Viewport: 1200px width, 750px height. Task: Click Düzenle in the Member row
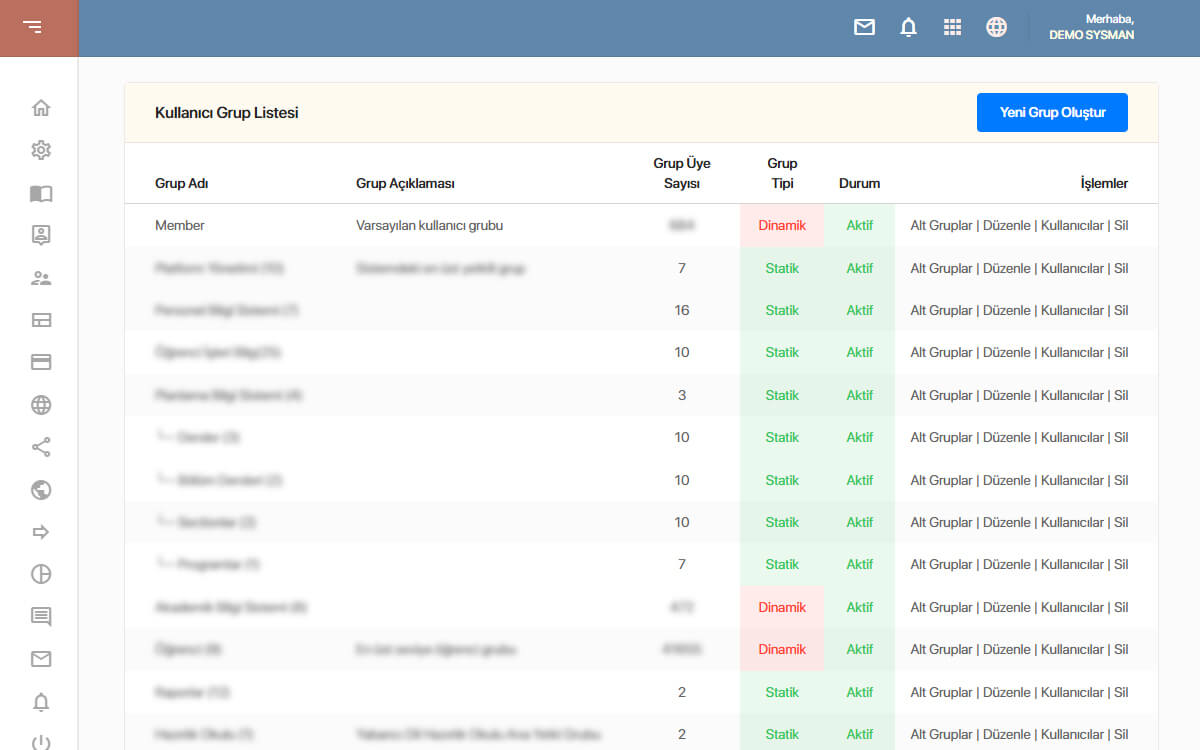pos(1007,225)
